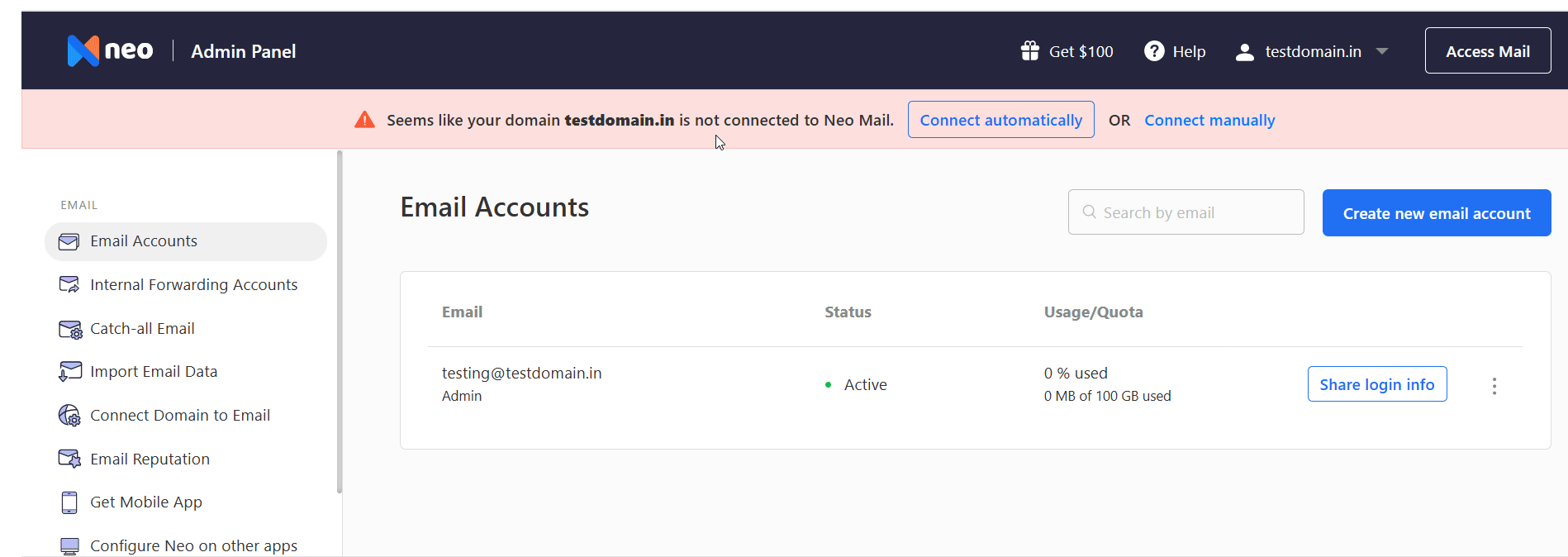Click the Neo logo icon
Screen dimensions: 1568x557
tap(83, 51)
